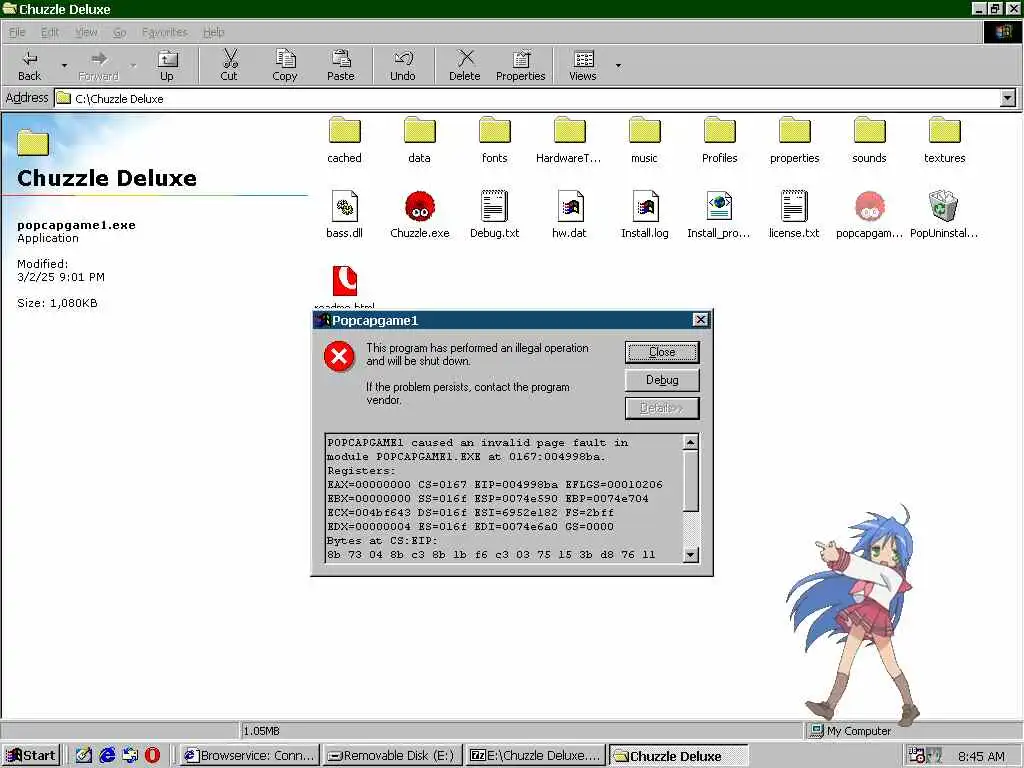Dismiss the Popcapgame1 dialog with title X
This screenshot has height=768, width=1024.
click(x=700, y=319)
